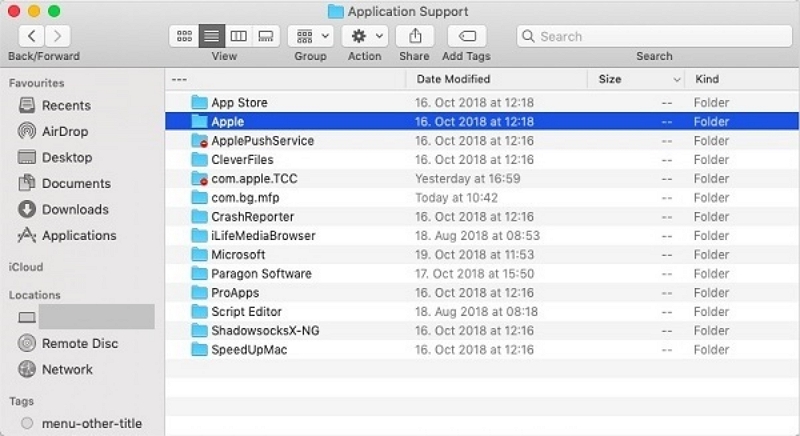This screenshot has height=436, width=800.
Task: Click the iCloud section header
Action: (x=26, y=267)
